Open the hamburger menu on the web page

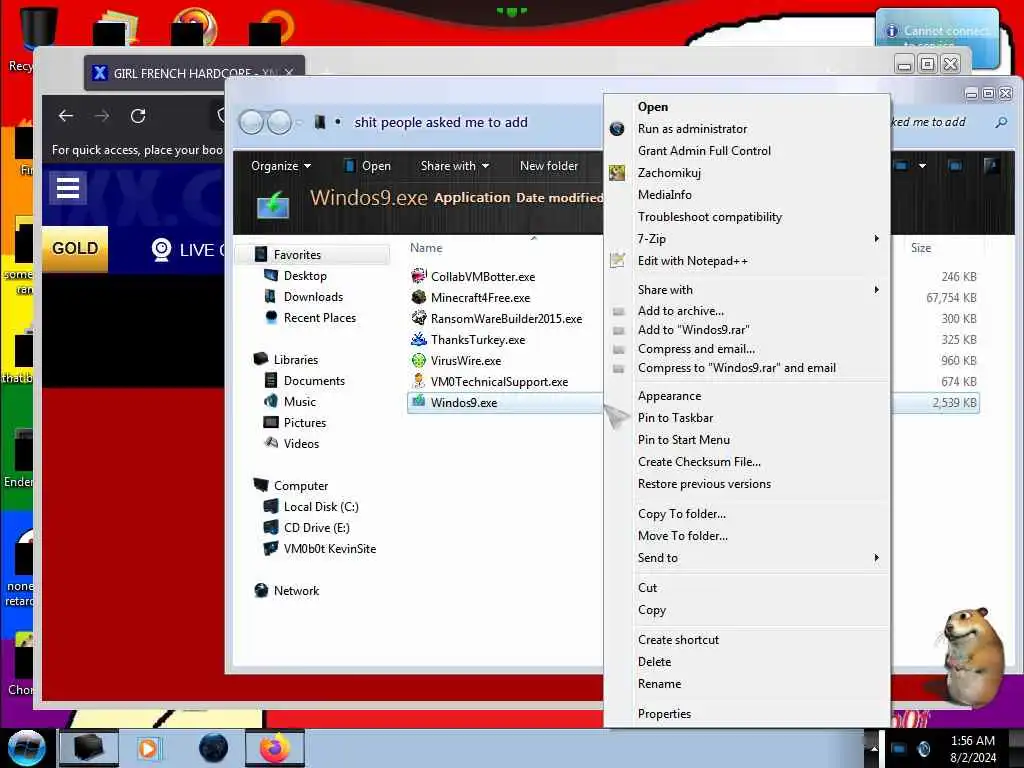68,188
